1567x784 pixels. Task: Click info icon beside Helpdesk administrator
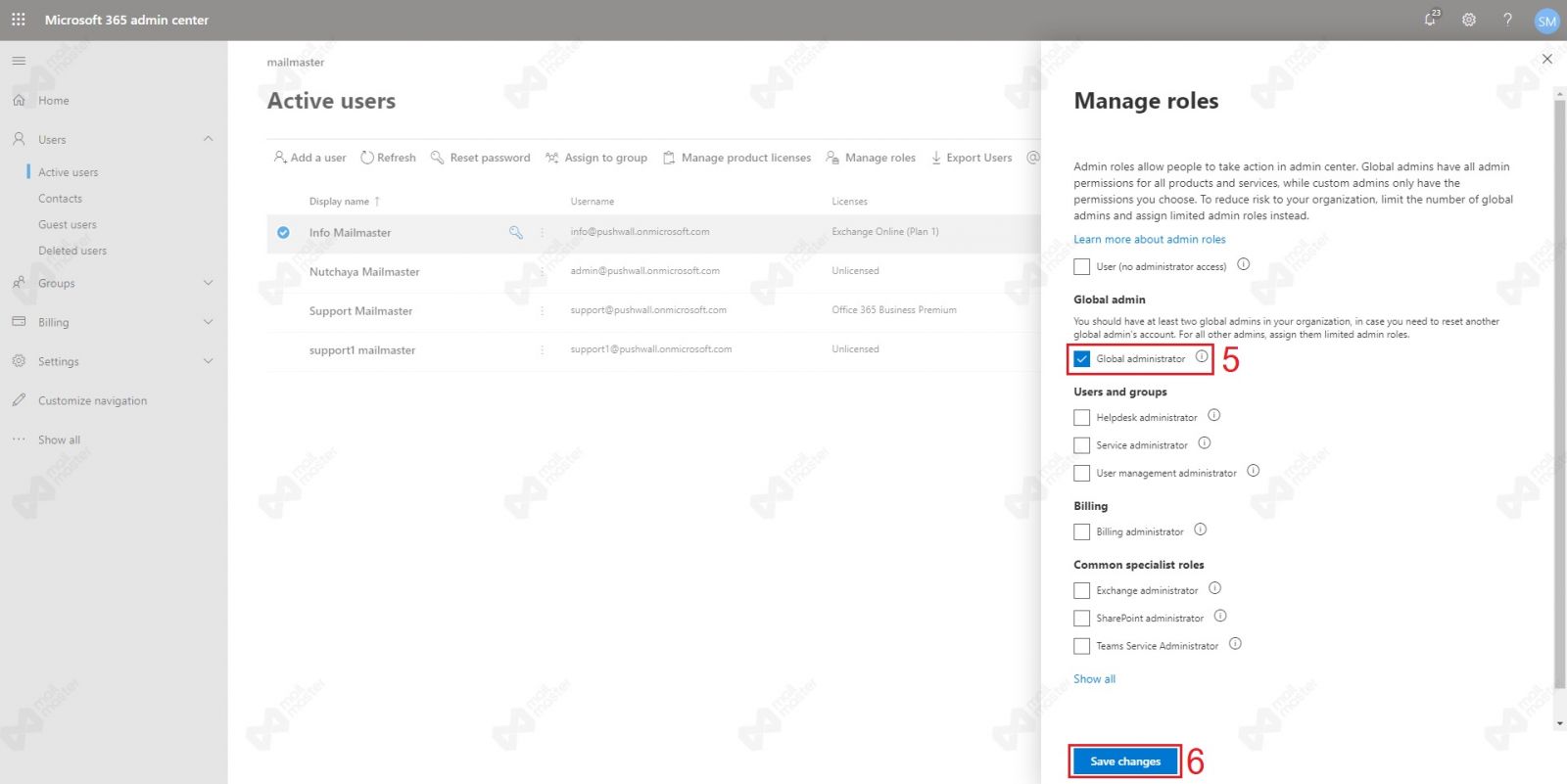pos(1214,415)
